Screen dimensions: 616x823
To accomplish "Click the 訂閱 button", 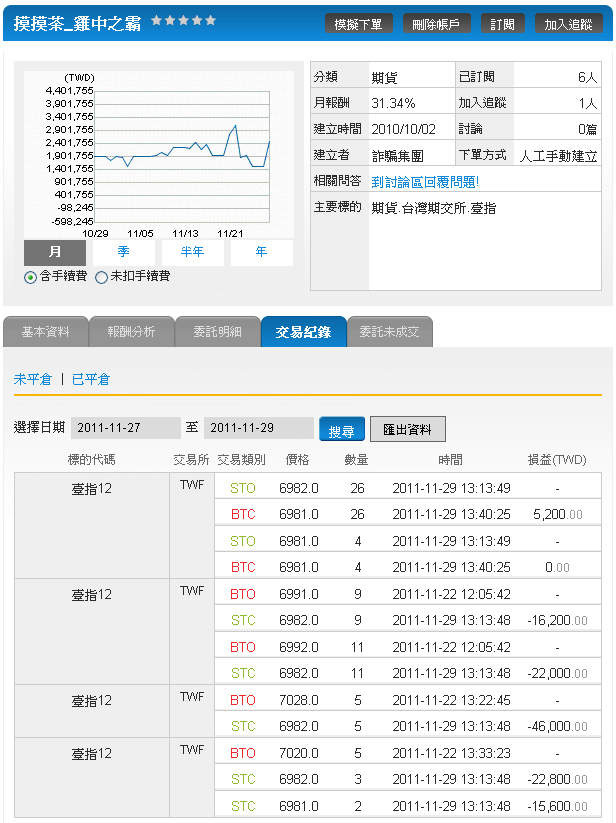I will click(x=502, y=24).
